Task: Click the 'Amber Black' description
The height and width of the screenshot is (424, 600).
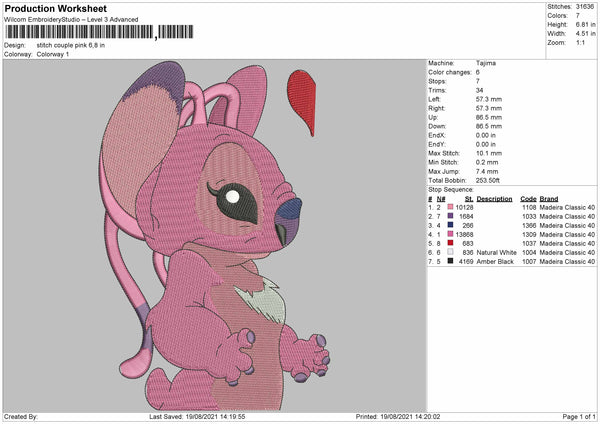Action: point(495,262)
